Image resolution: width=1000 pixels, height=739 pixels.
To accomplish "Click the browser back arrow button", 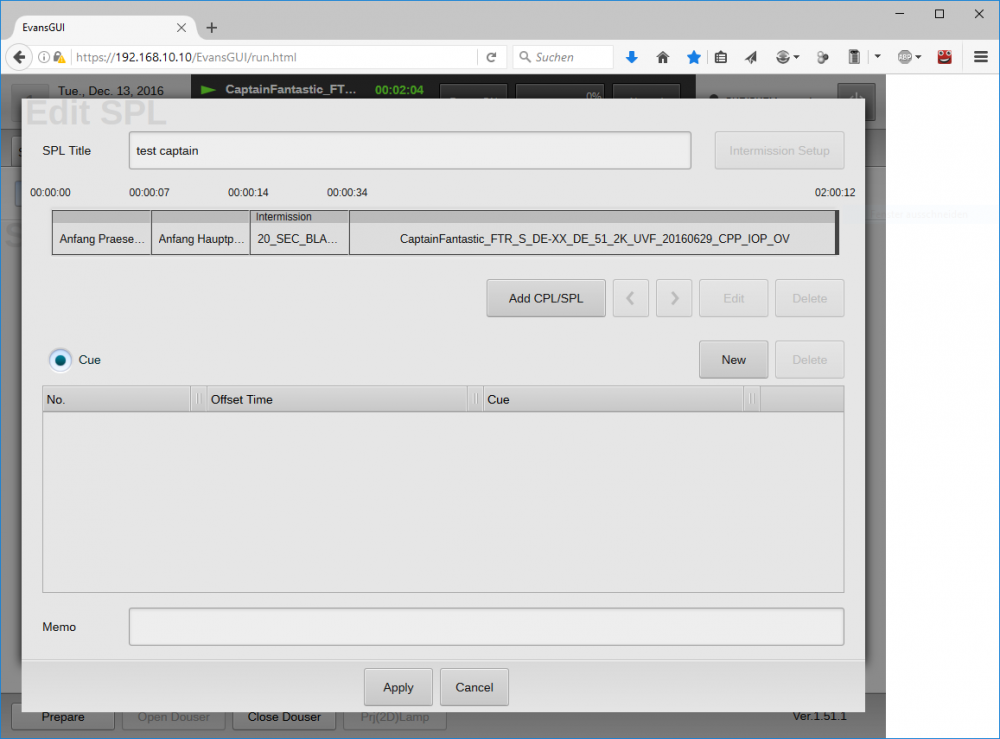I will (19, 57).
